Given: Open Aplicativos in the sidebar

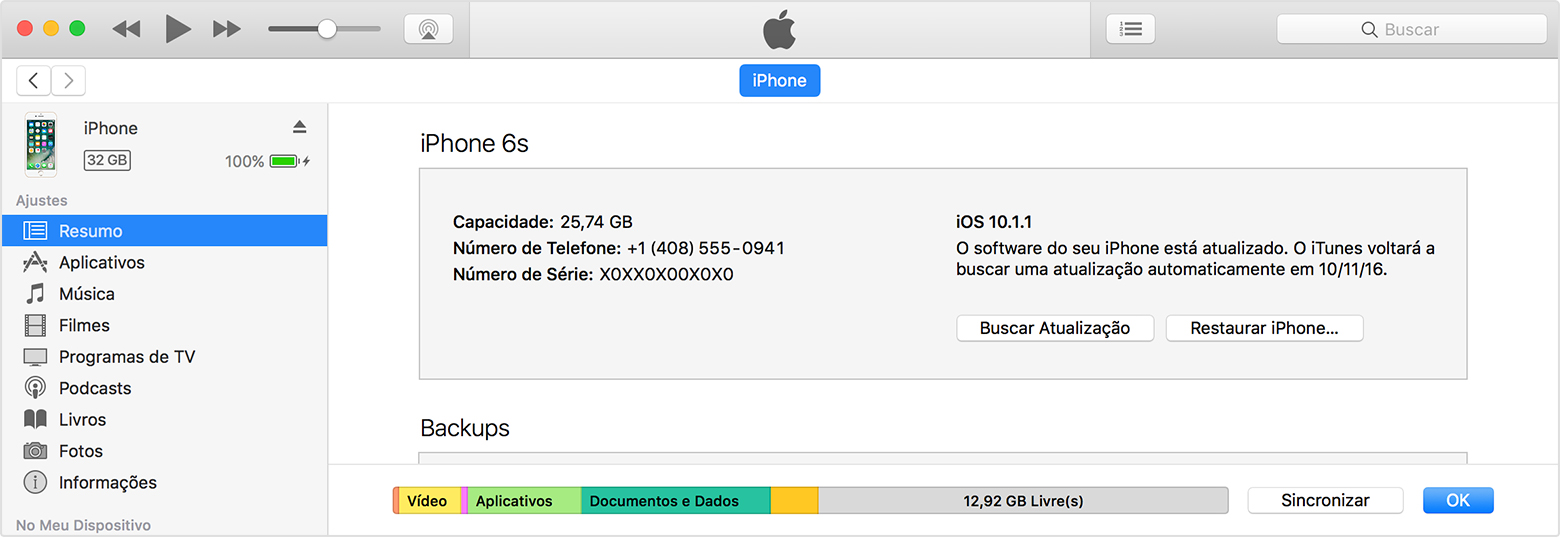Looking at the screenshot, I should (101, 262).
